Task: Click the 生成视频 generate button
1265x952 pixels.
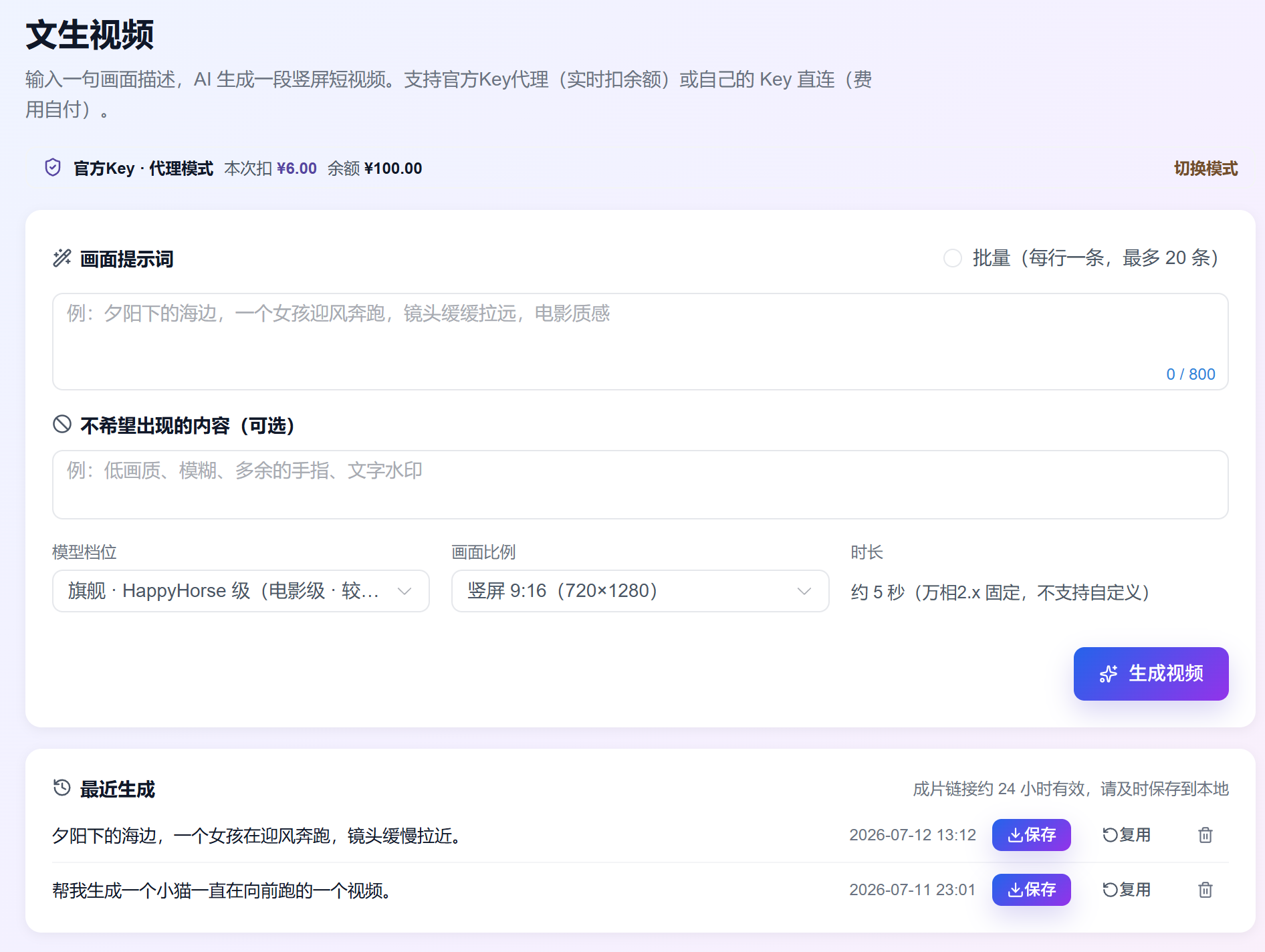Action: (x=1151, y=674)
